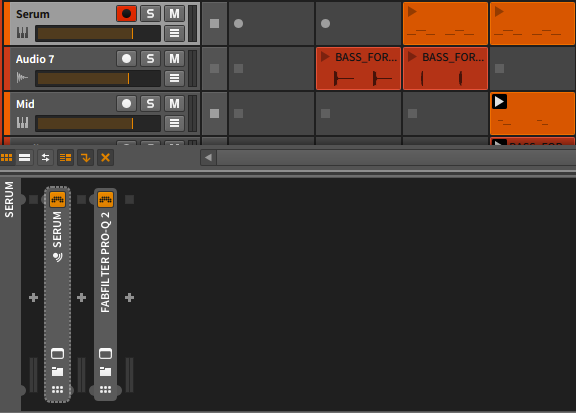Mute the Mid track
Screen dimensions: 576x413
[x=174, y=104]
